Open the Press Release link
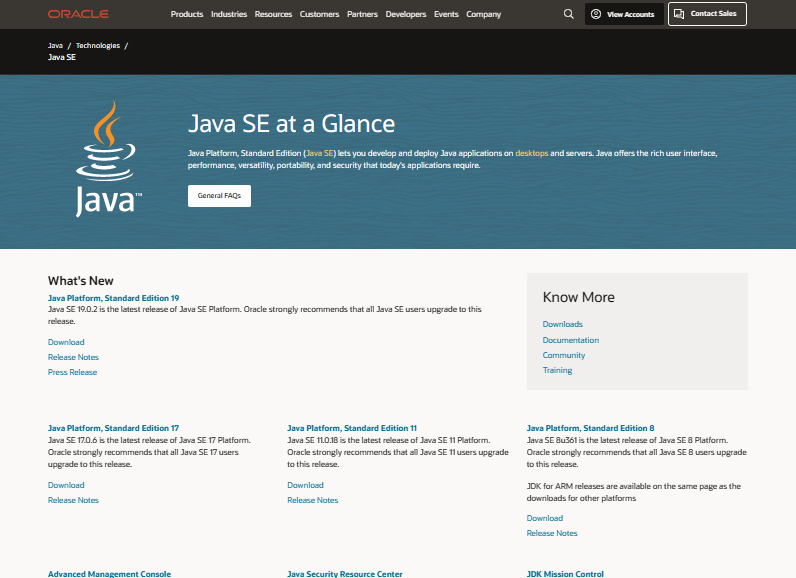Image resolution: width=796 pixels, height=578 pixels. (x=72, y=372)
